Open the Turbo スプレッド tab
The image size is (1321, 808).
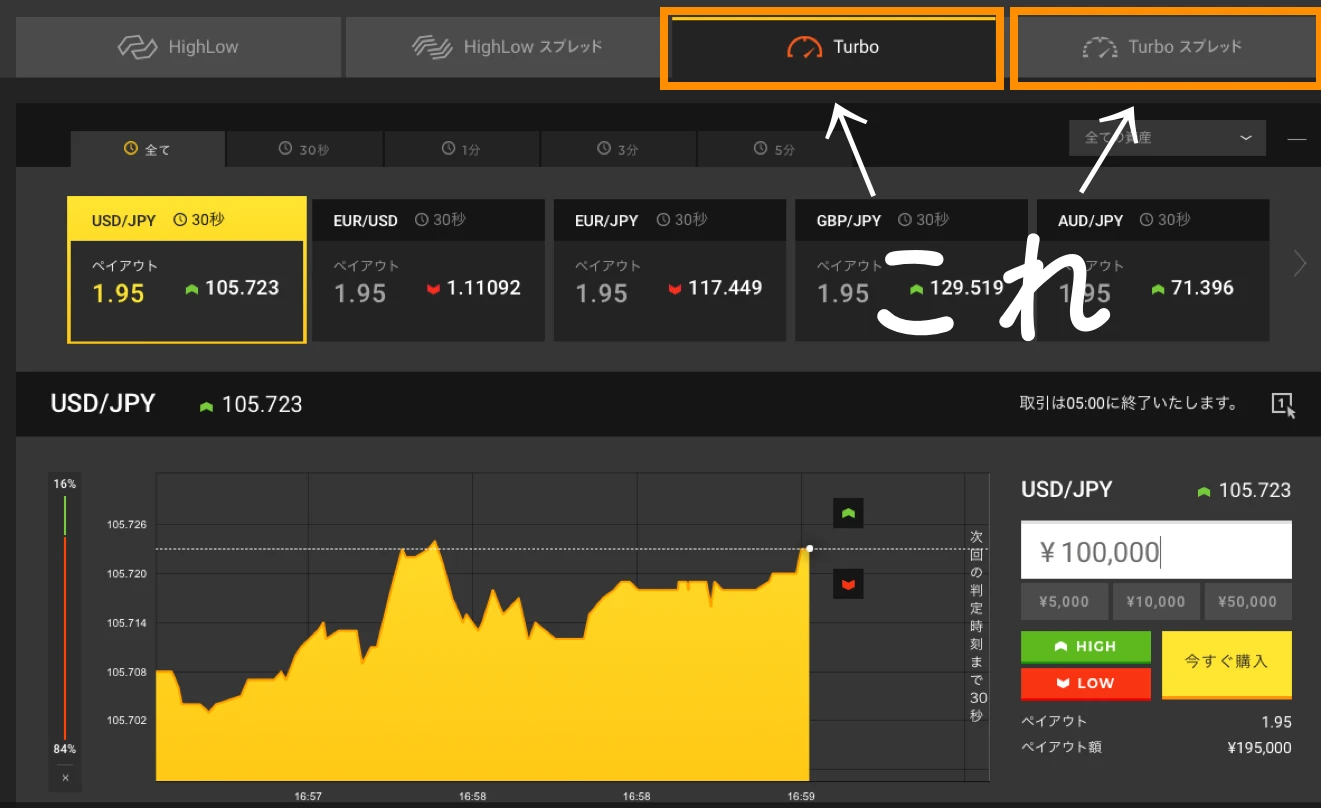point(1164,47)
